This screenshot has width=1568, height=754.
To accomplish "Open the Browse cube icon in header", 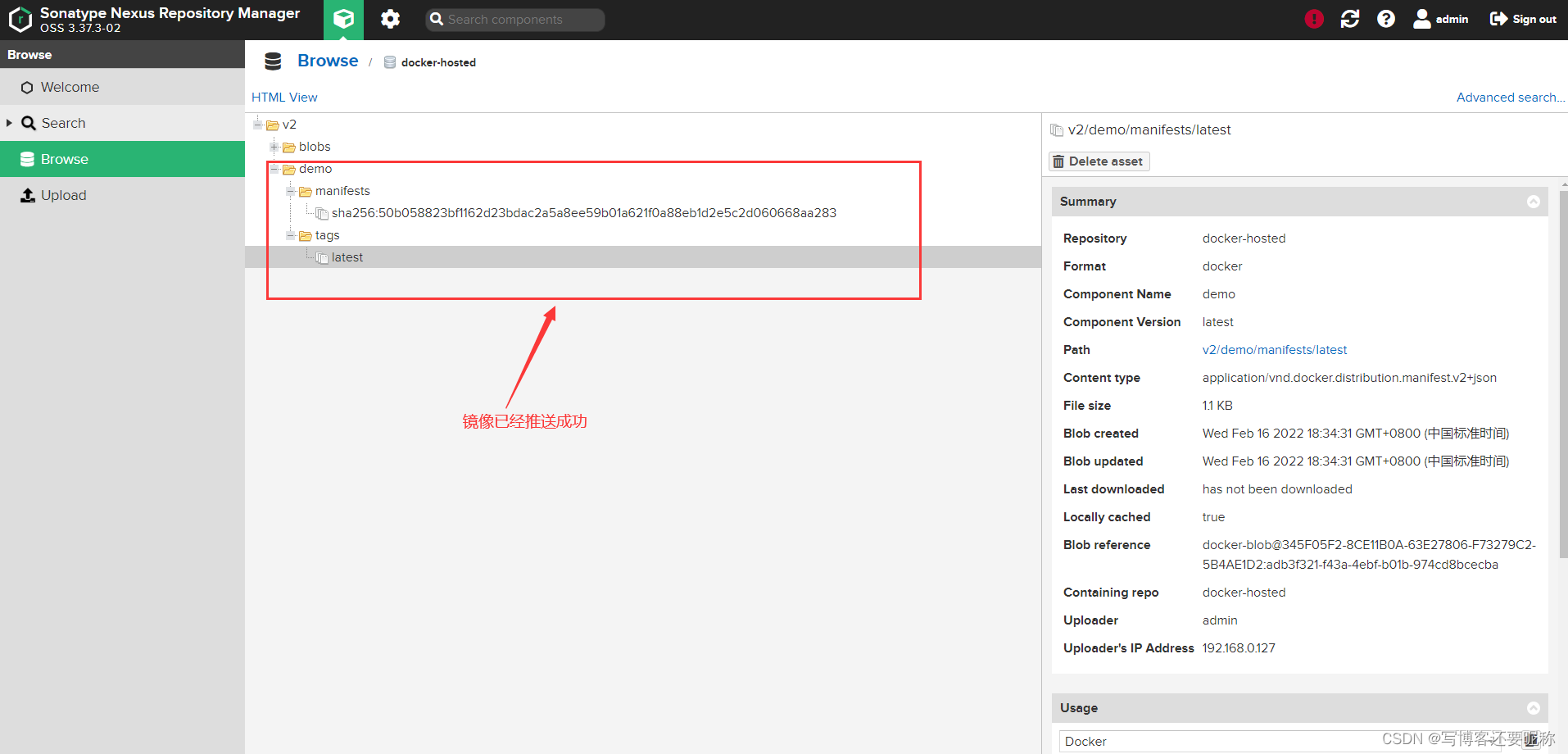I will (343, 19).
